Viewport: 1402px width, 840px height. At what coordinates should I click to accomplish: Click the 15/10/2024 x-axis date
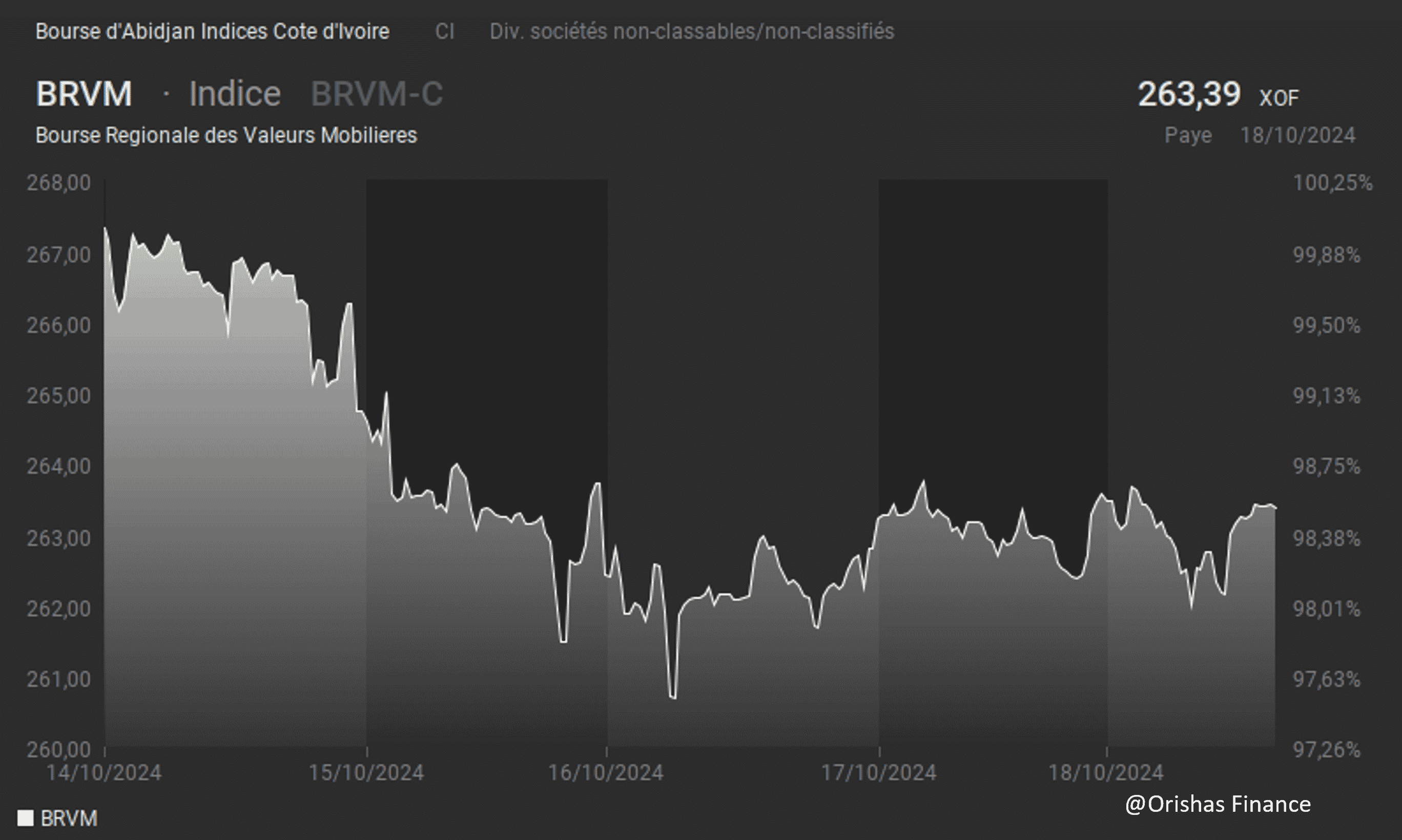pyautogui.click(x=366, y=772)
